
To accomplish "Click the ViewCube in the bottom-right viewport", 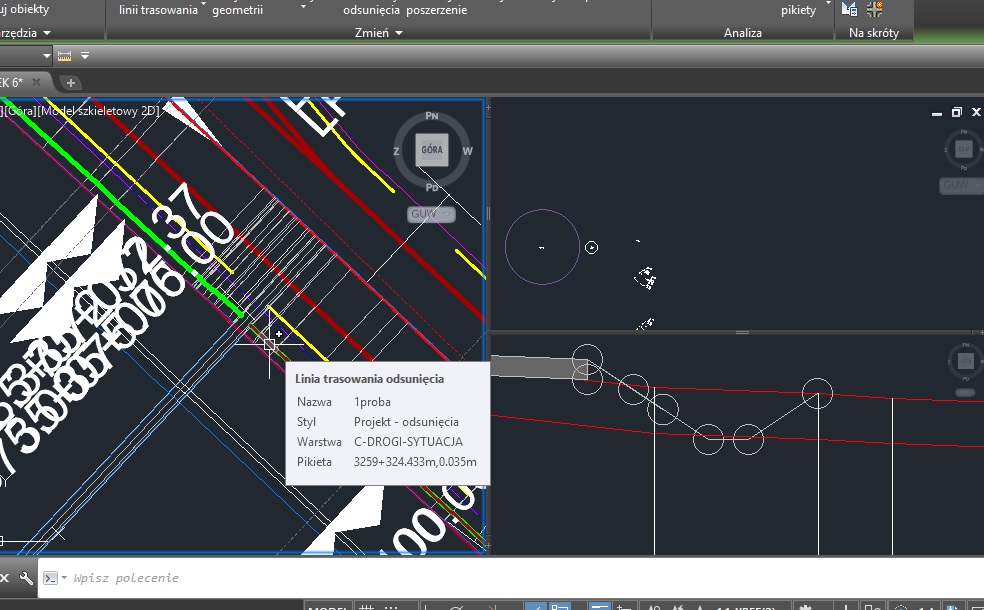I will pyautogui.click(x=965, y=361).
